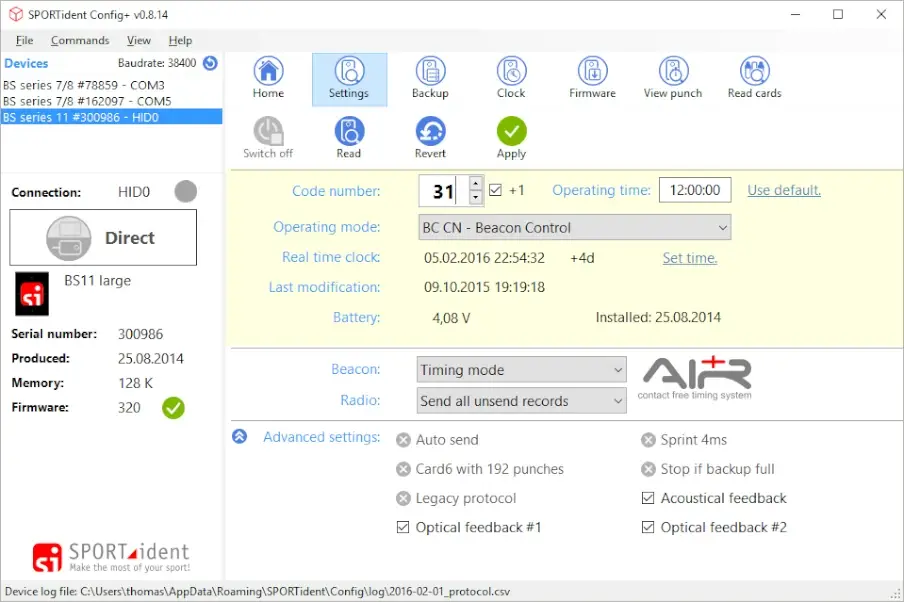This screenshot has height=602, width=904.
Task: Open the Operating mode dropdown
Action: point(574,228)
